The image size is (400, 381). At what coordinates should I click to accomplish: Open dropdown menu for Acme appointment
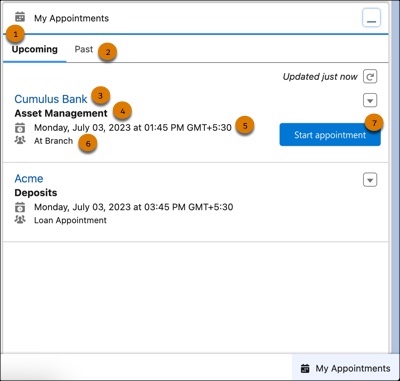370,180
